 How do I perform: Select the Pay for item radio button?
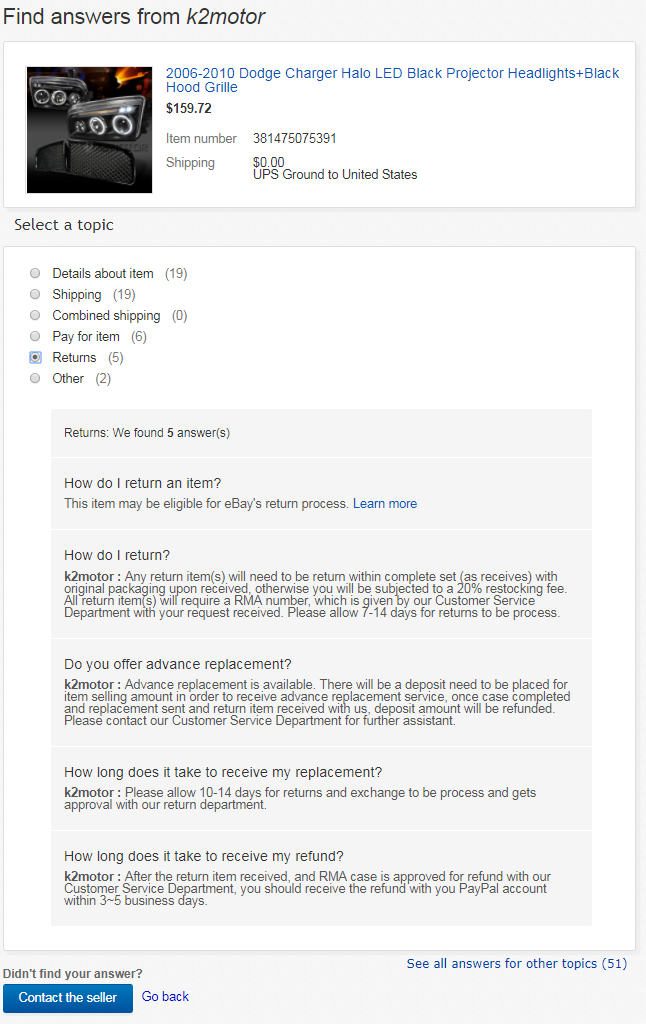click(35, 336)
